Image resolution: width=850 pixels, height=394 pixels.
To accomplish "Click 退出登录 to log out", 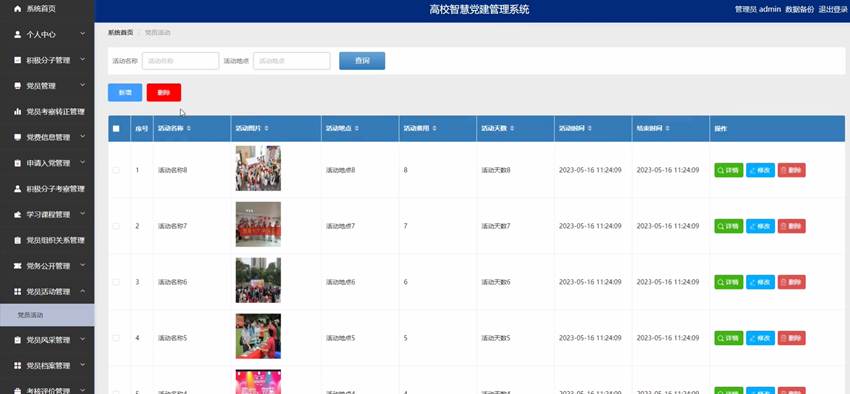I will [x=833, y=9].
